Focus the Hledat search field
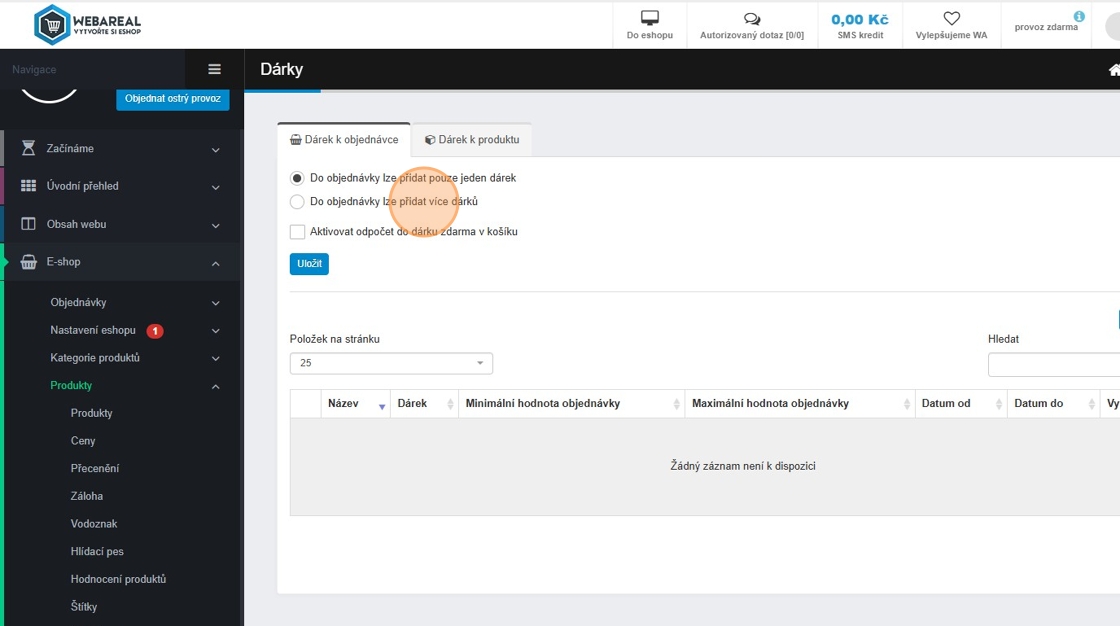1120x626 pixels. point(1054,364)
